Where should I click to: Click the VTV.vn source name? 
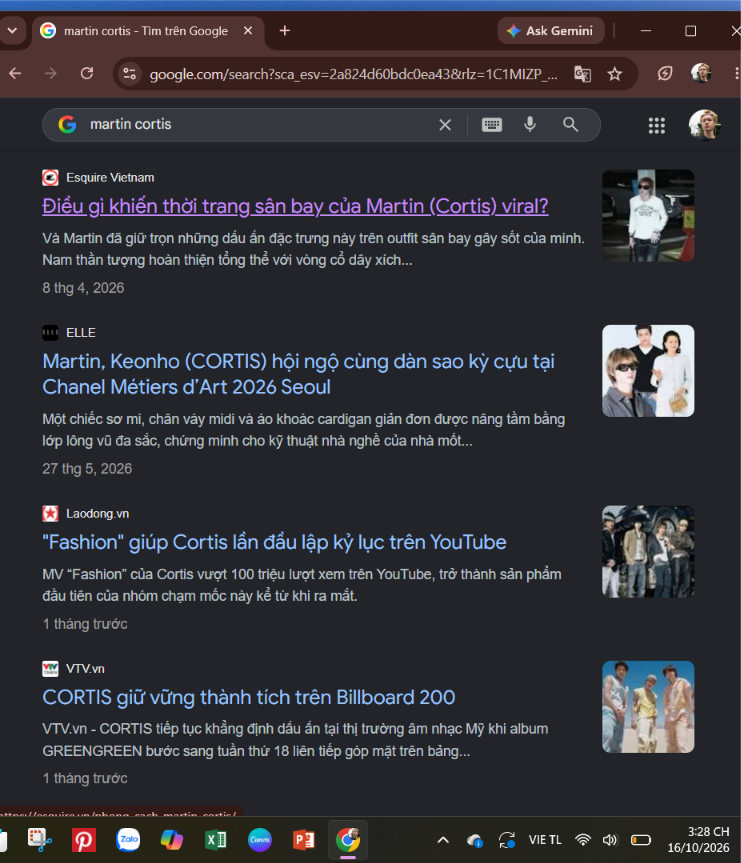coord(85,669)
